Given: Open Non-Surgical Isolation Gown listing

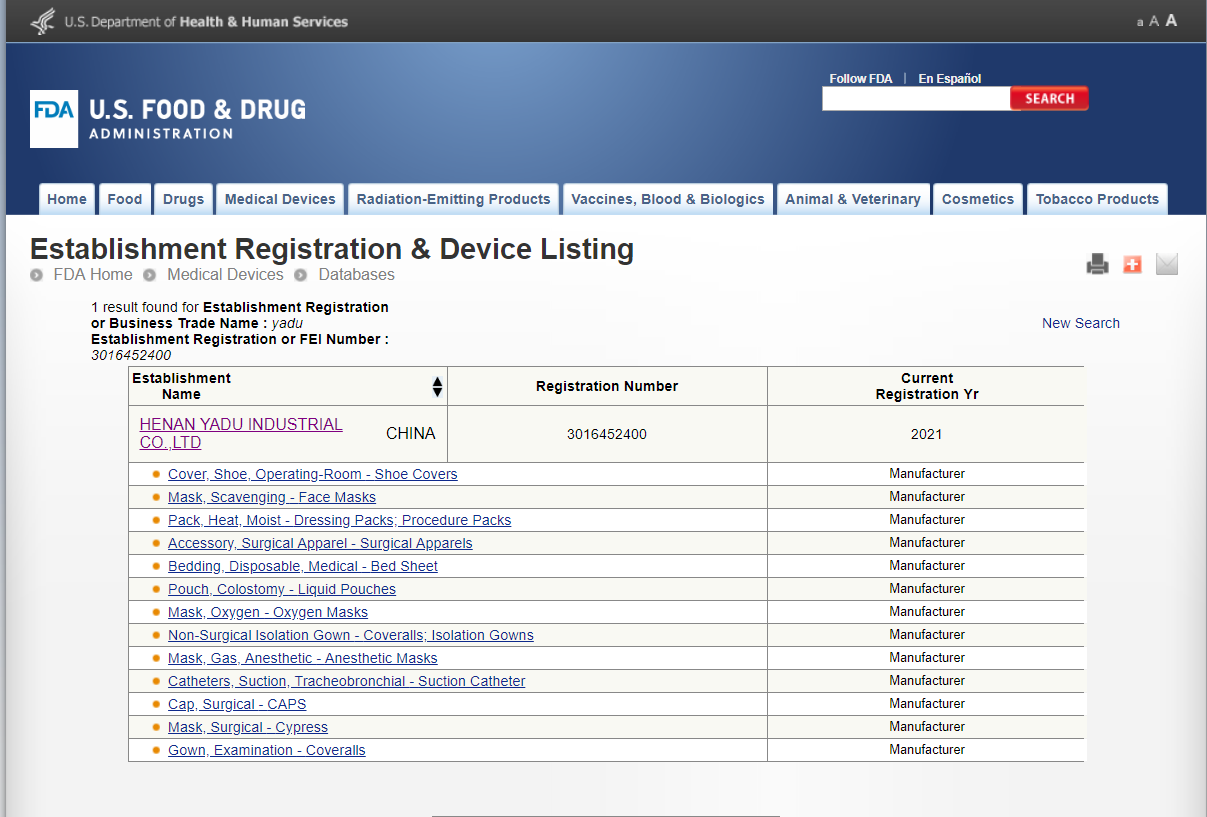Looking at the screenshot, I should click(351, 635).
